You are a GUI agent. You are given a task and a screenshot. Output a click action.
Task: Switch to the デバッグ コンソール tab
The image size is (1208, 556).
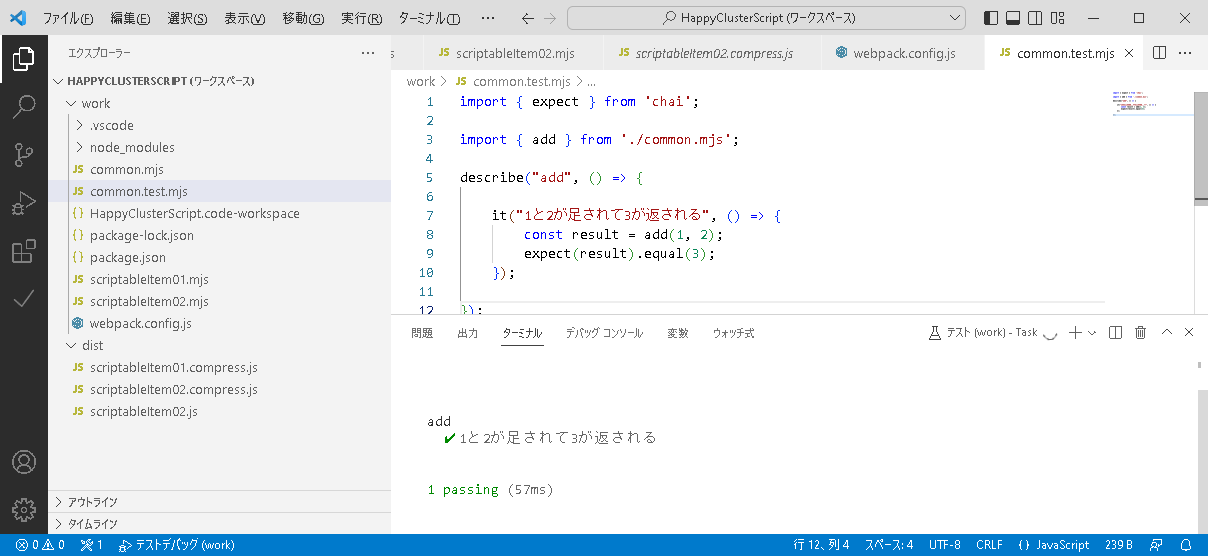click(x=604, y=333)
